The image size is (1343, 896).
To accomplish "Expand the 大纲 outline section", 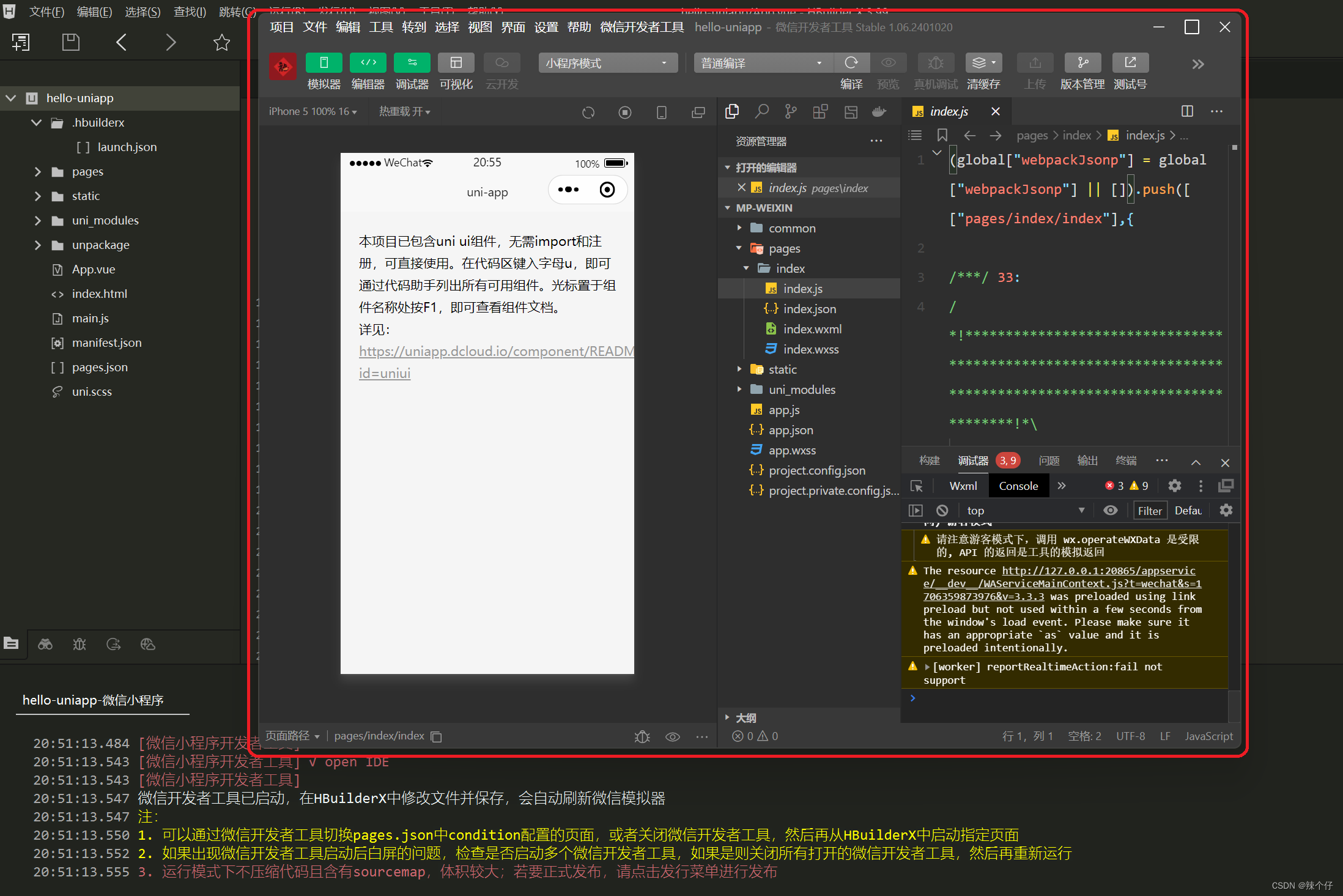I will 808,717.
